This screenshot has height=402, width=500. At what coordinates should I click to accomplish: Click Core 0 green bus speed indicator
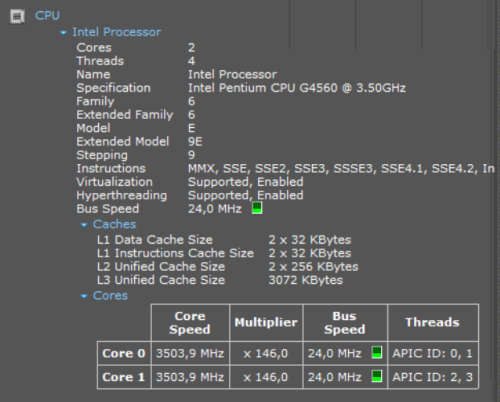click(x=377, y=352)
